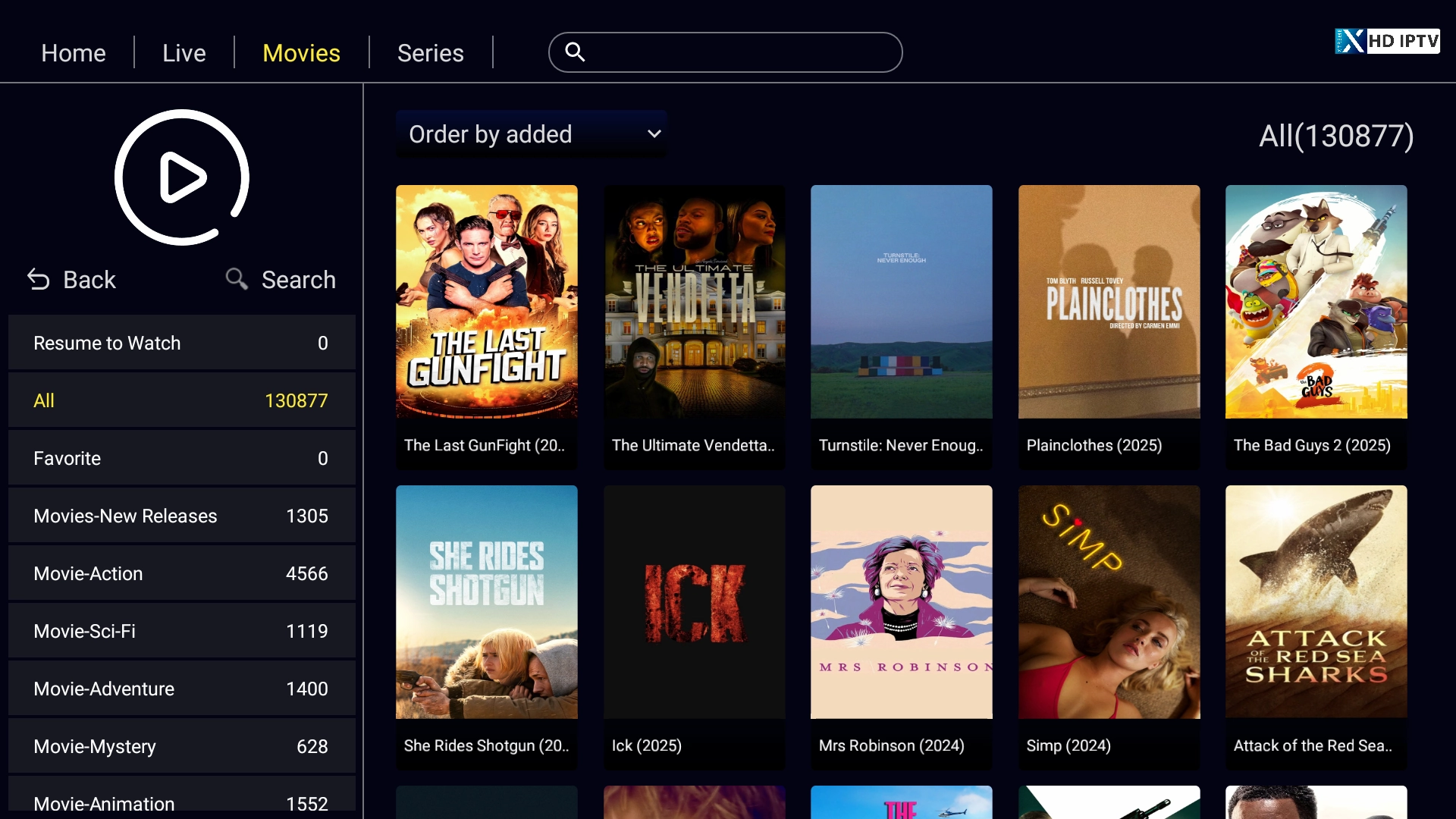Click the title 'The Bad Guys 2 (2025)'

click(x=1312, y=445)
